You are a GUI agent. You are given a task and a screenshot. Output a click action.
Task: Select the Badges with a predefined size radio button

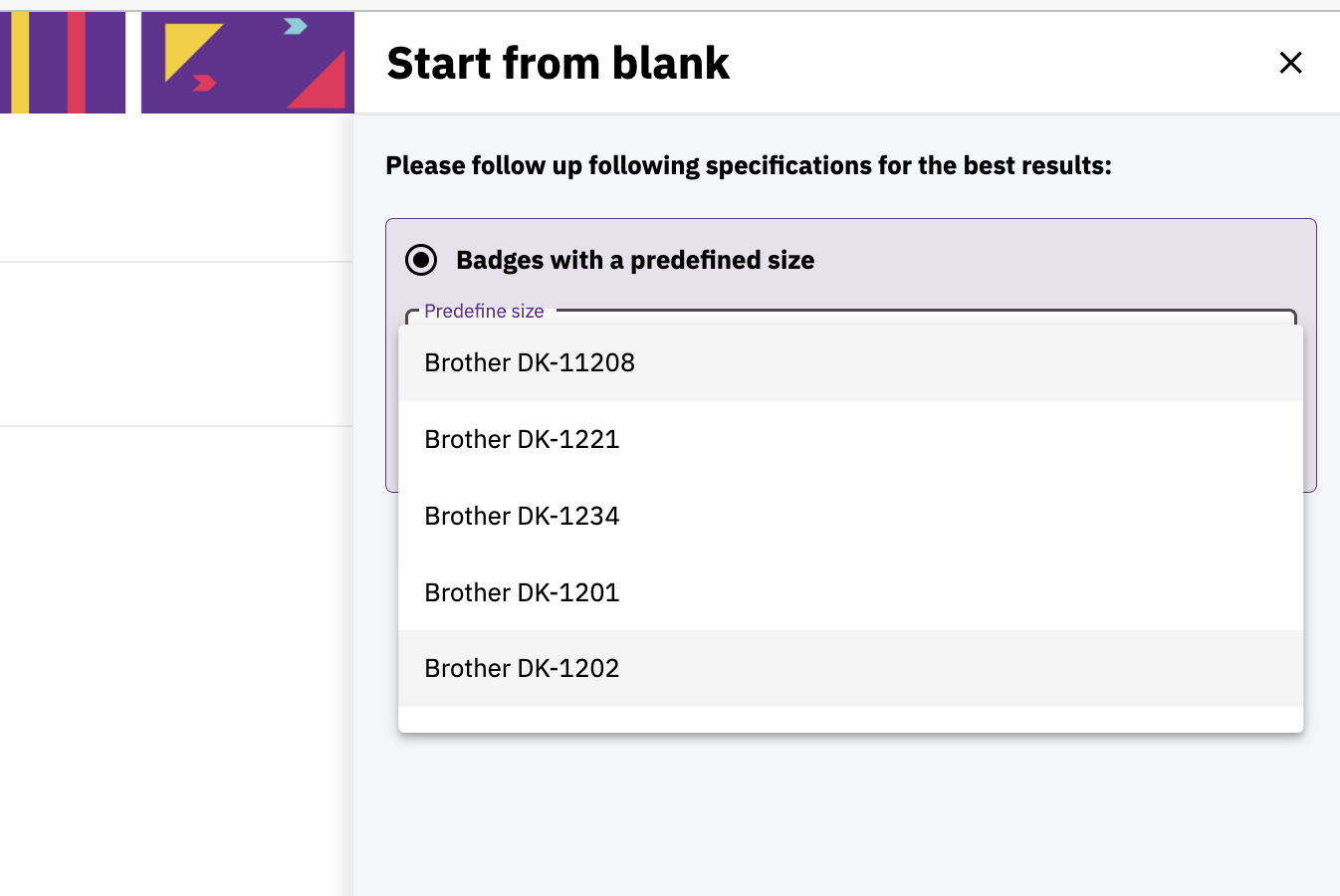tap(421, 260)
